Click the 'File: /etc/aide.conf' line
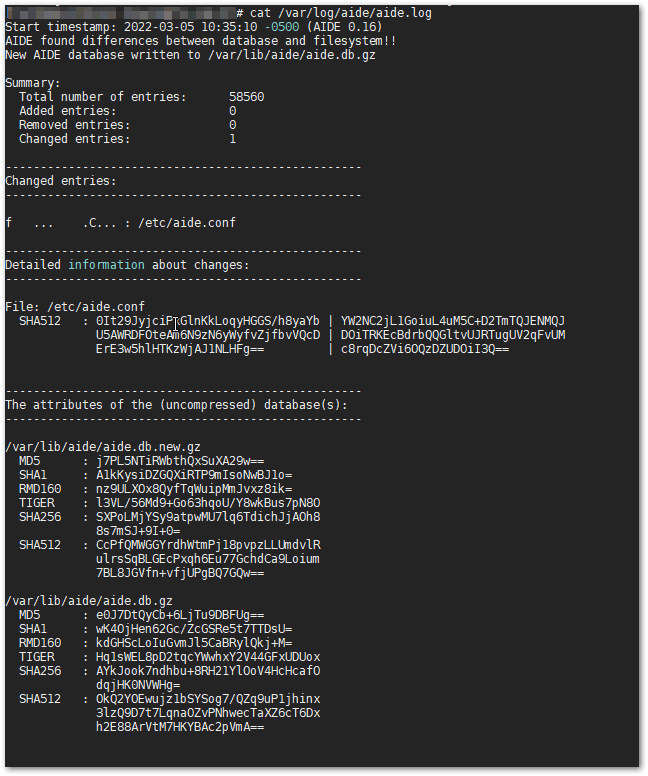 click(75, 307)
